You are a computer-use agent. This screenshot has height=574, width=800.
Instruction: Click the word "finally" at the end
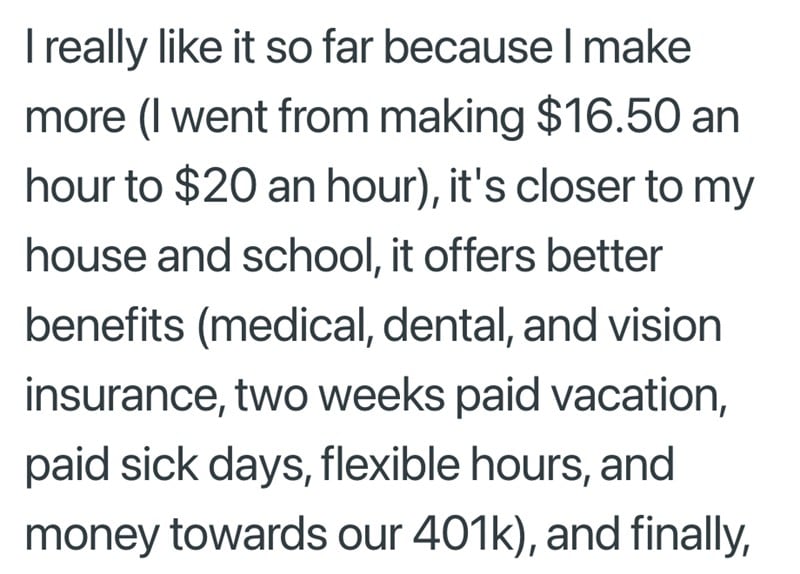point(684,537)
